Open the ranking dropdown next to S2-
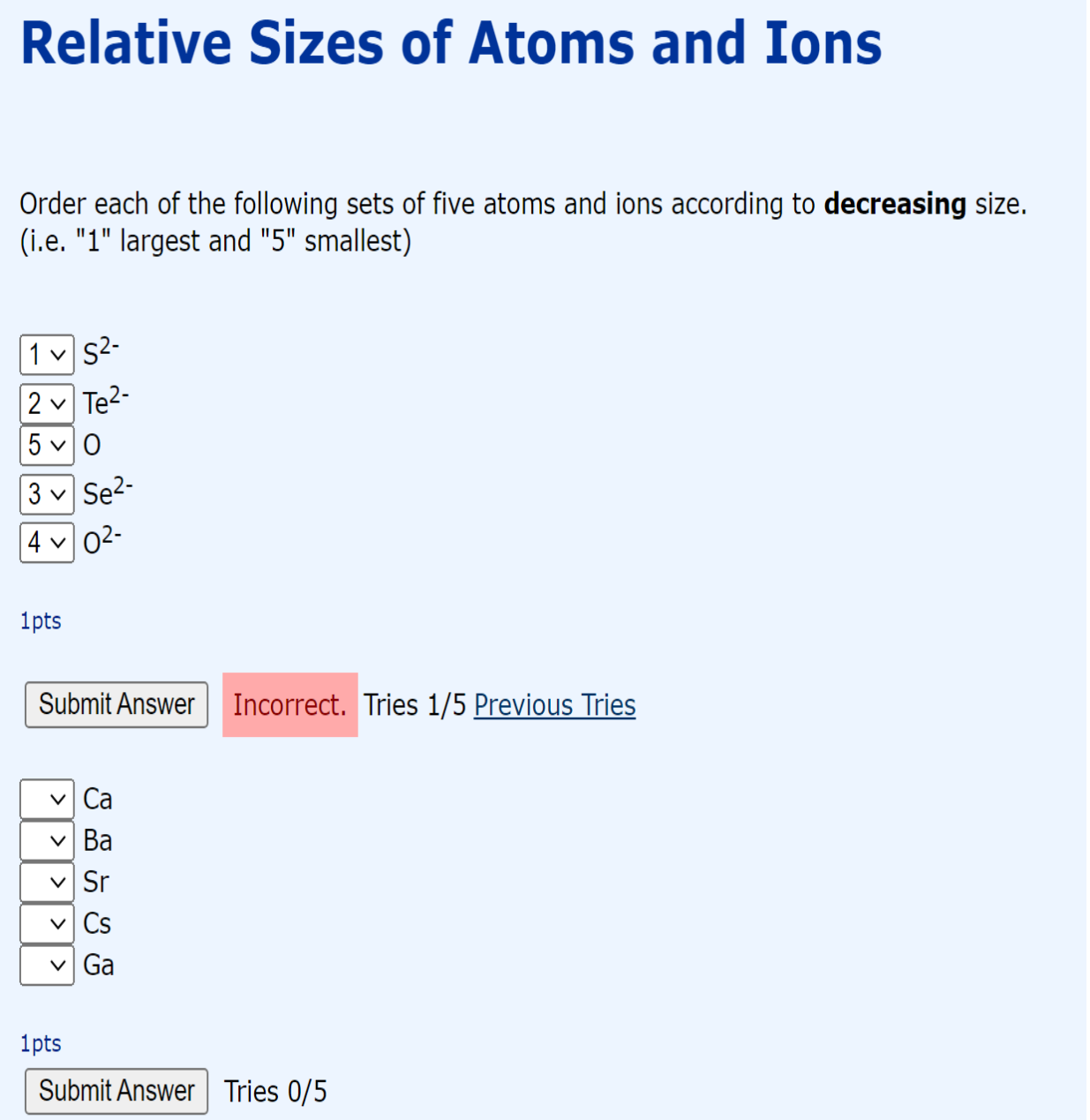 (x=46, y=356)
